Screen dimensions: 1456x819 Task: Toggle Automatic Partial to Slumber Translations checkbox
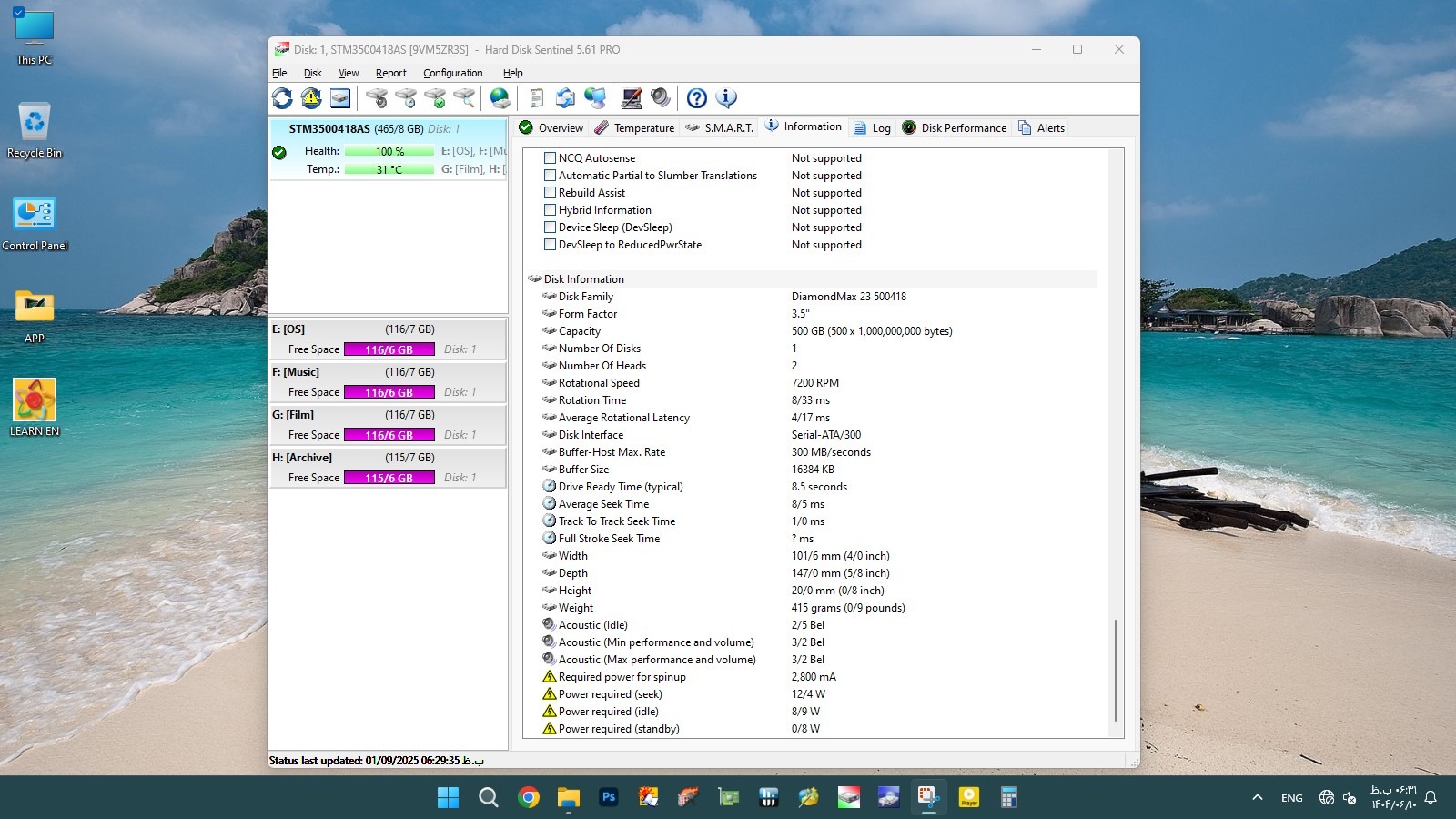pos(550,176)
